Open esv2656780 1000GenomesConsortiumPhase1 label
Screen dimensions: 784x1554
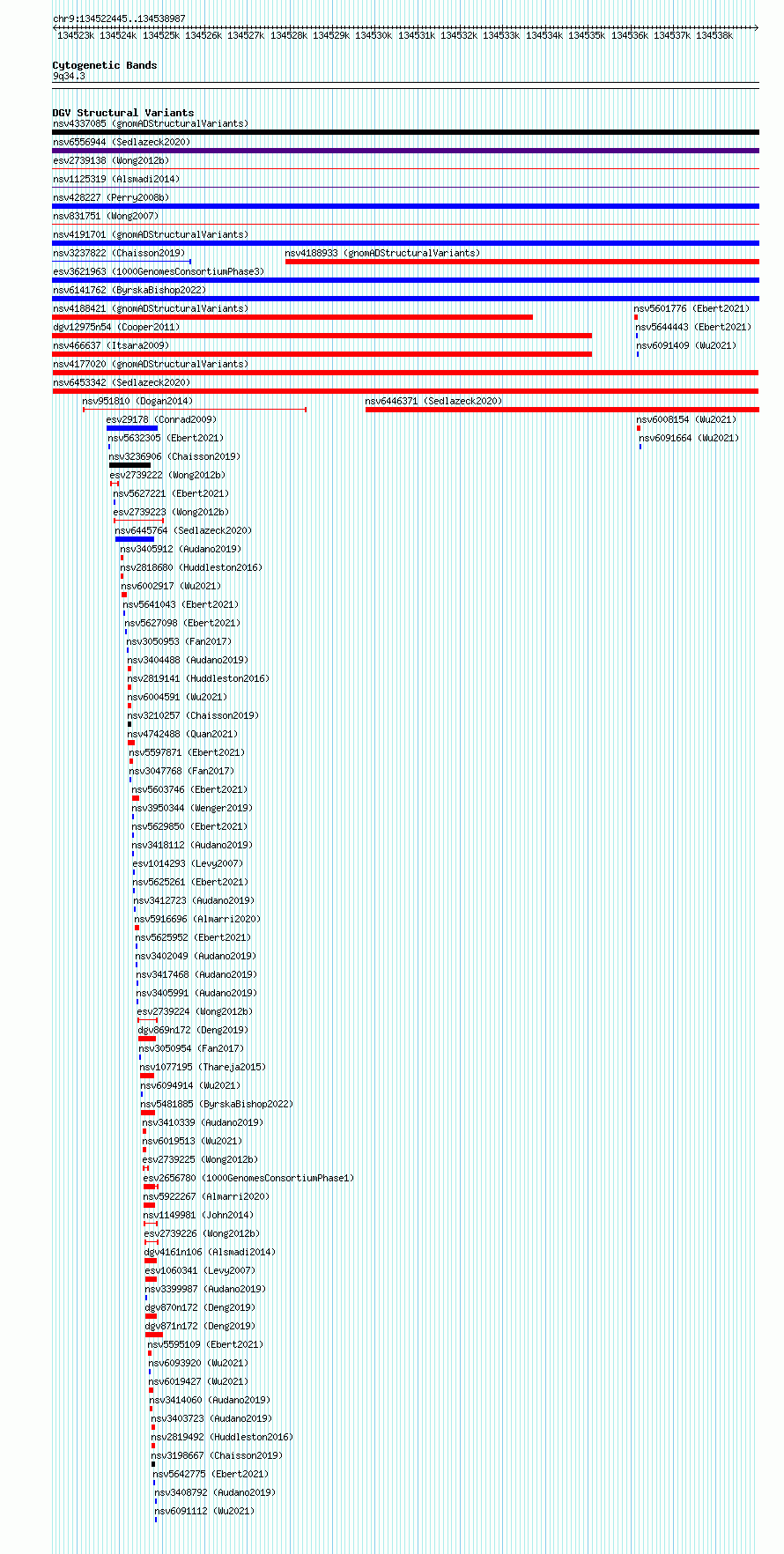point(249,1179)
